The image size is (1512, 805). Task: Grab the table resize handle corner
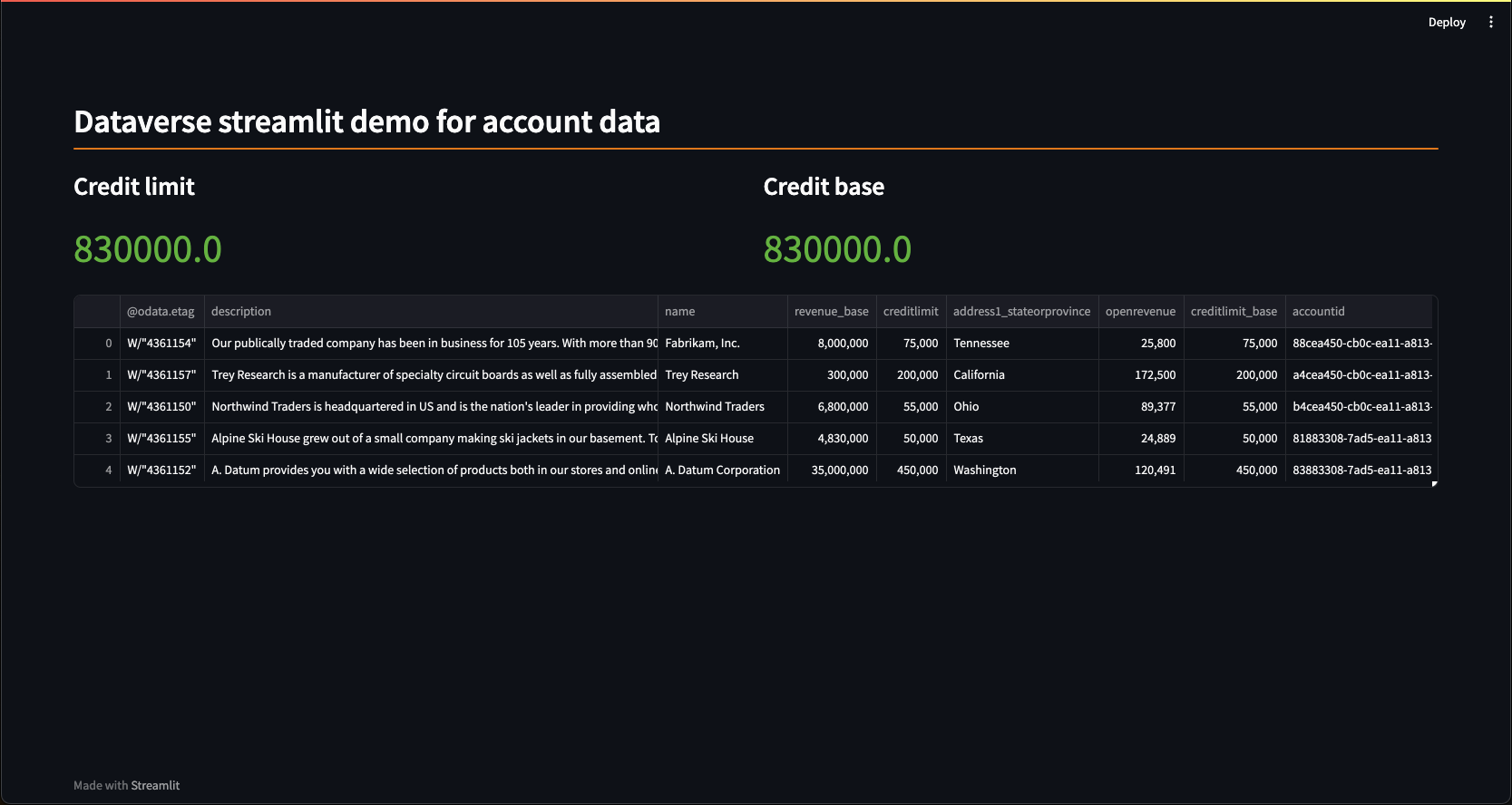click(x=1435, y=484)
